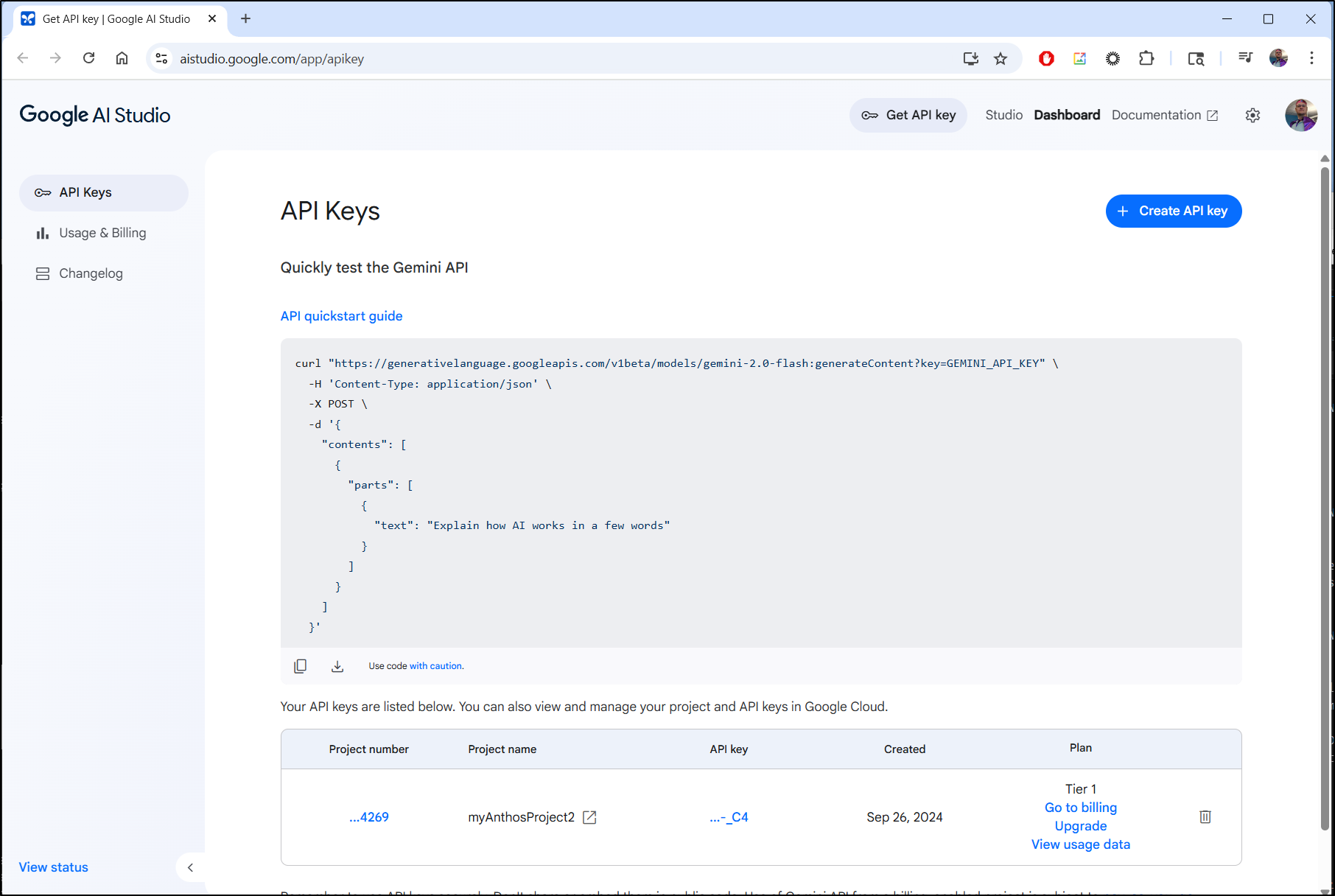1335x896 pixels.
Task: Open a new browser tab
Action: 246,19
